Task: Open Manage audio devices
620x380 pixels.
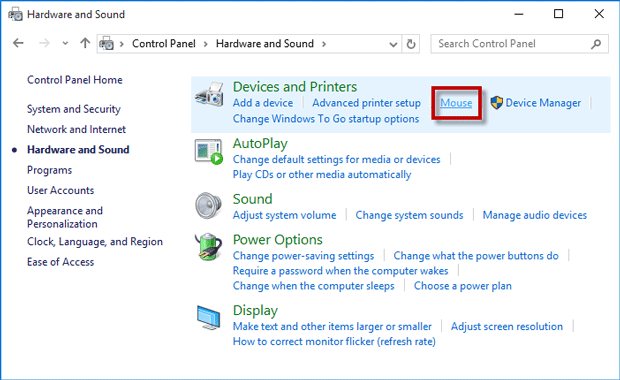Action: (535, 215)
